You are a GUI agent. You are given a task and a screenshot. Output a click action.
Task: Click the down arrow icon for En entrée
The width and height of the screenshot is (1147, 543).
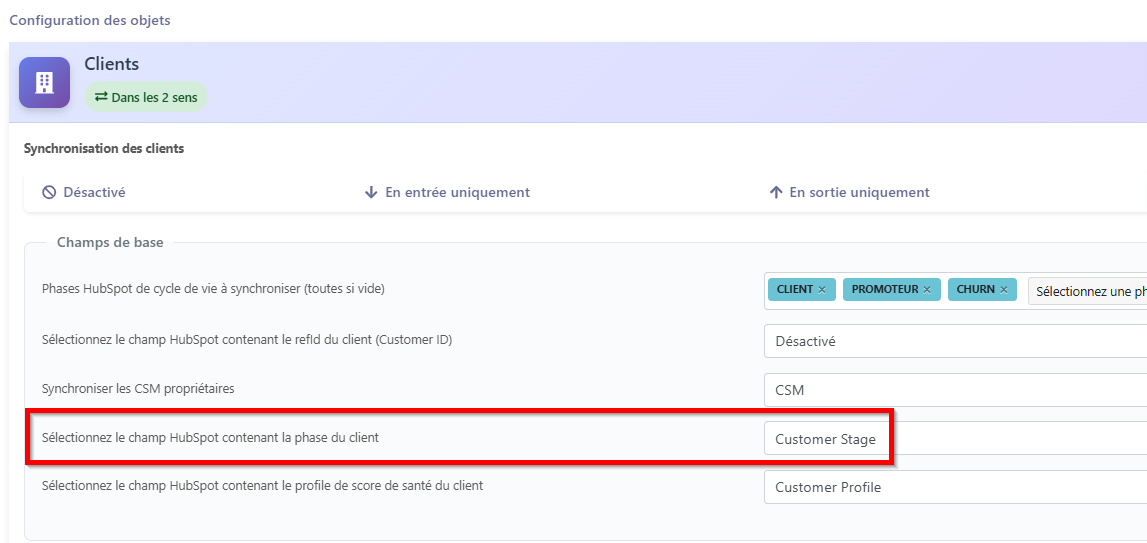point(371,192)
